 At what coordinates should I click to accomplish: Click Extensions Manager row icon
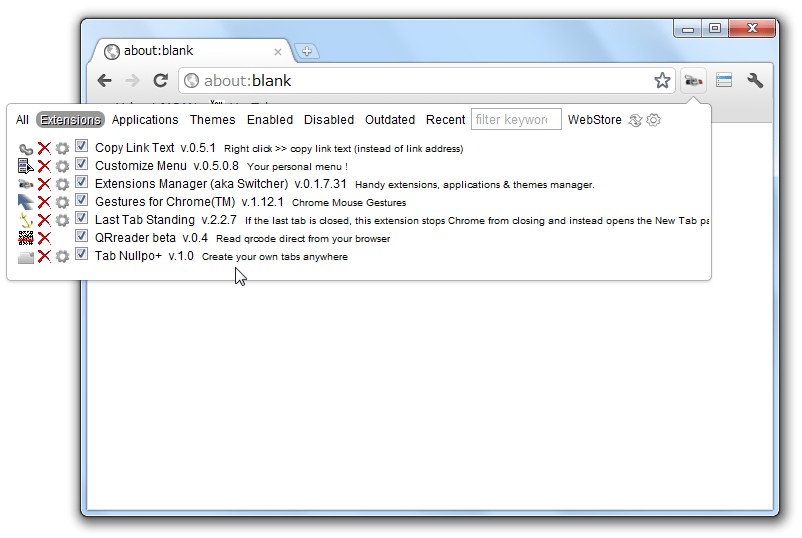(x=26, y=184)
